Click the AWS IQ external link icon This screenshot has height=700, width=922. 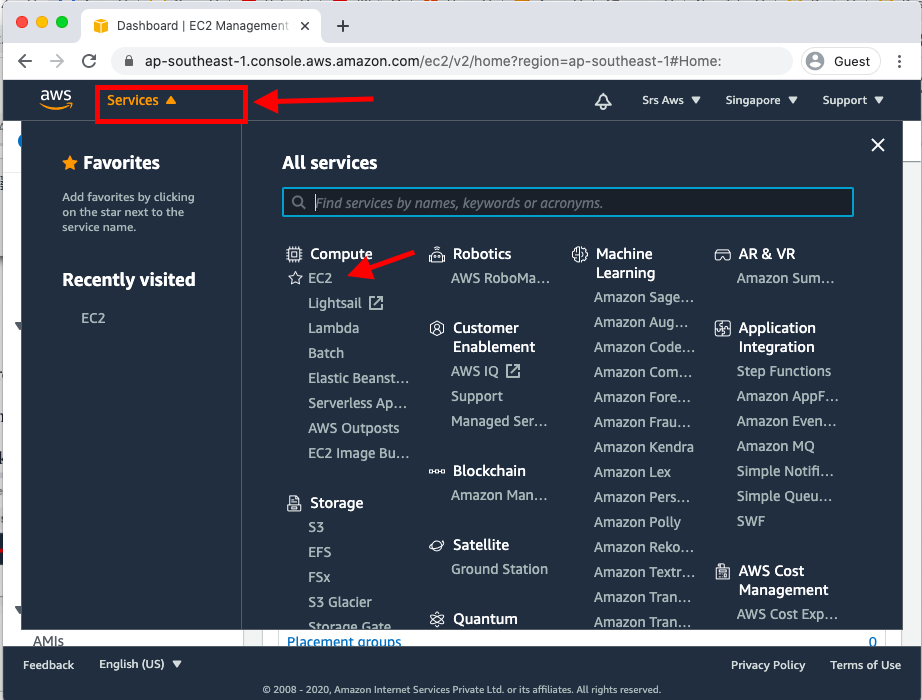pyautogui.click(x=513, y=371)
